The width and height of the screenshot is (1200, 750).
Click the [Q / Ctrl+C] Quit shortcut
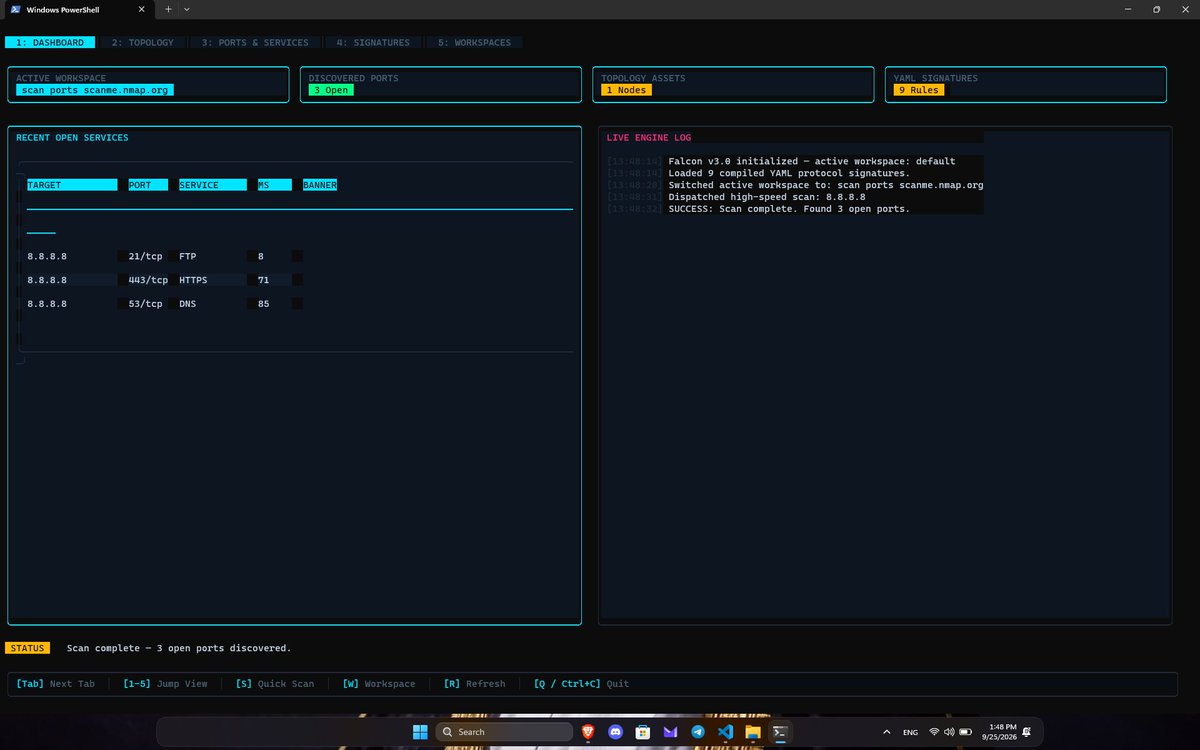tap(581, 684)
